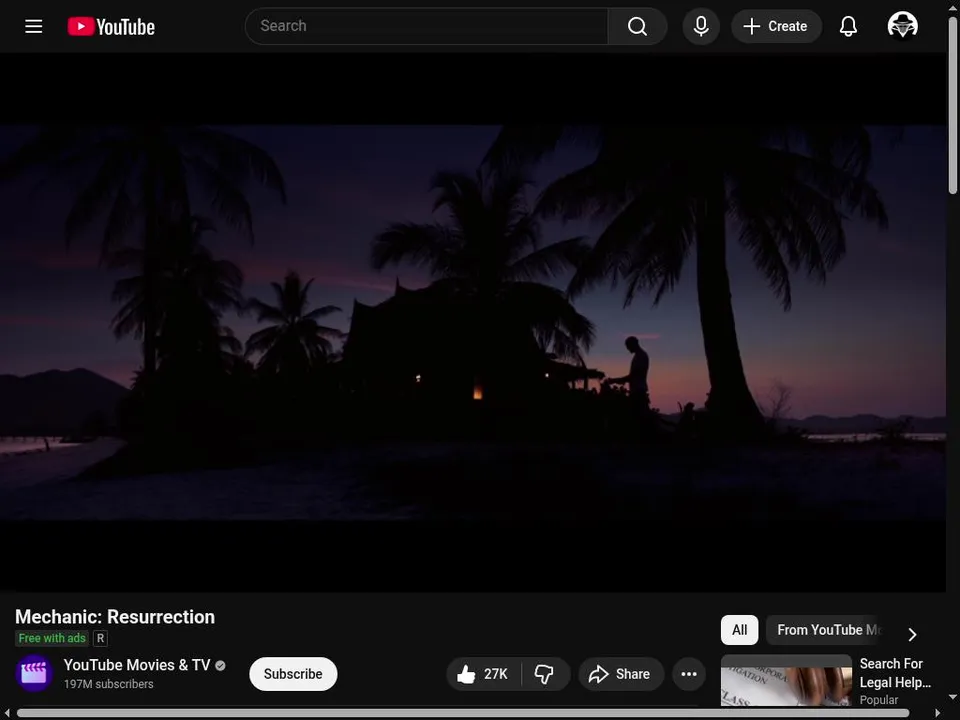Share this video
Image resolution: width=960 pixels, height=720 pixels.
tap(621, 674)
